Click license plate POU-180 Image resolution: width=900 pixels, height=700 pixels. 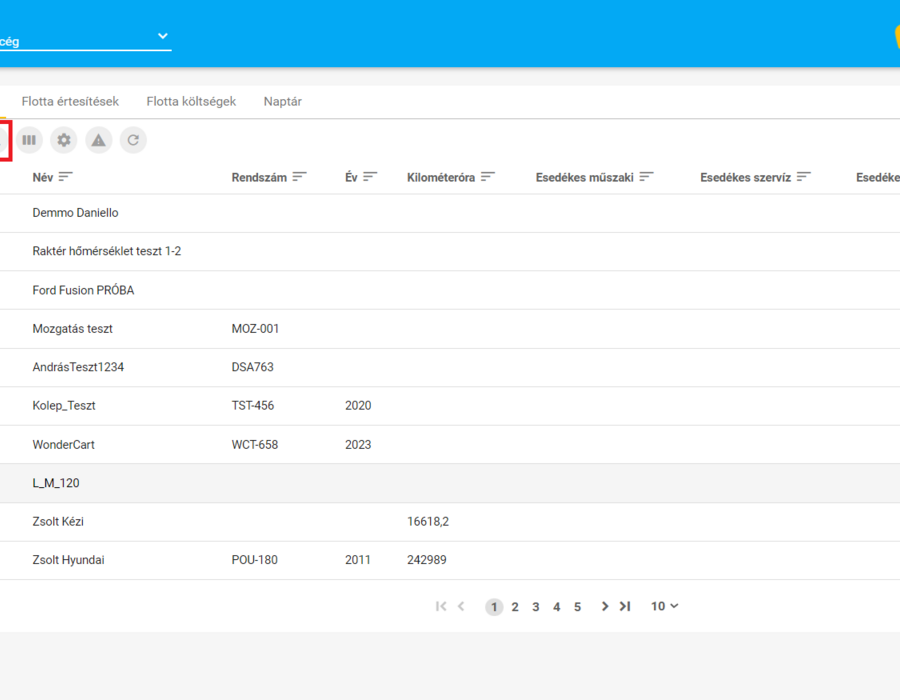click(254, 560)
